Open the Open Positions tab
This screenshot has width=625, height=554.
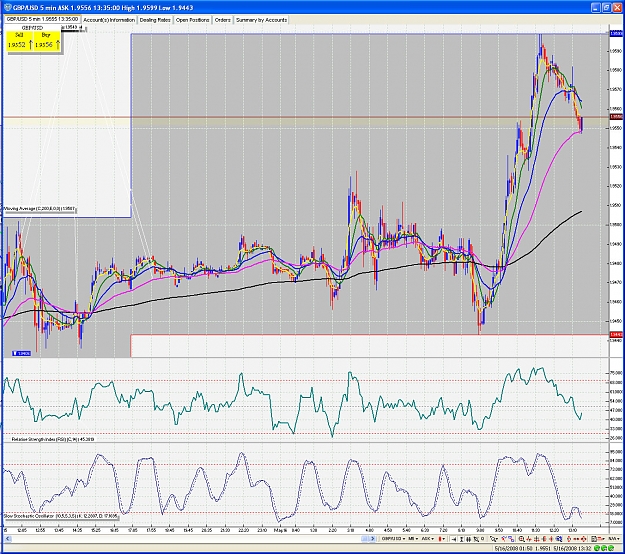click(193, 20)
